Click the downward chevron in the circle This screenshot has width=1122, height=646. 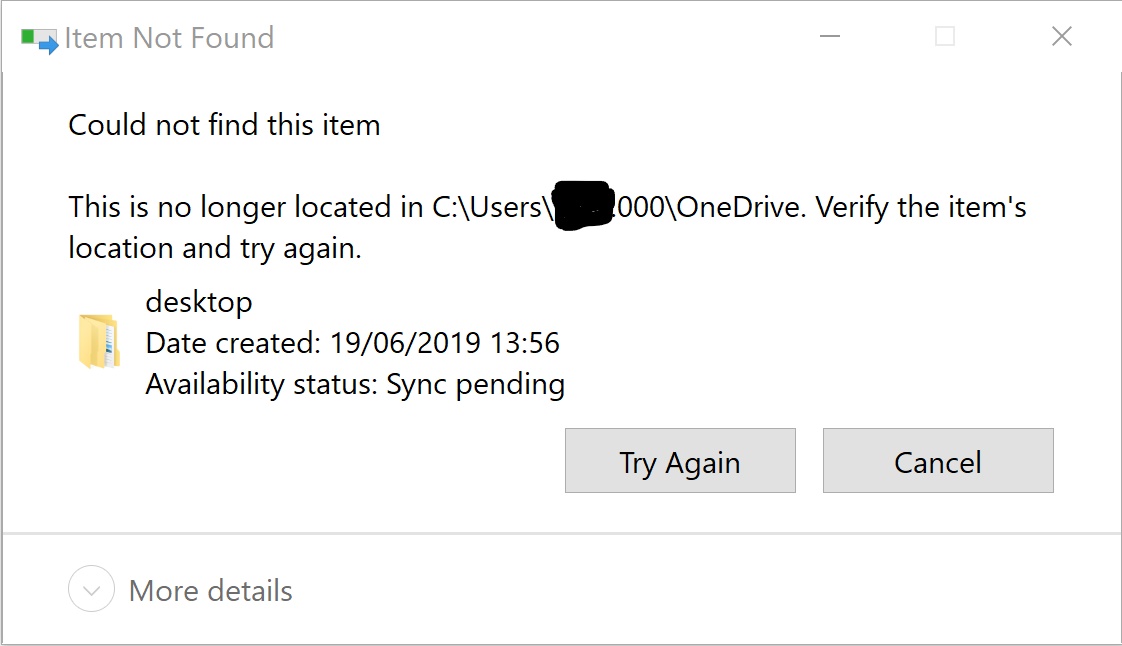click(91, 590)
